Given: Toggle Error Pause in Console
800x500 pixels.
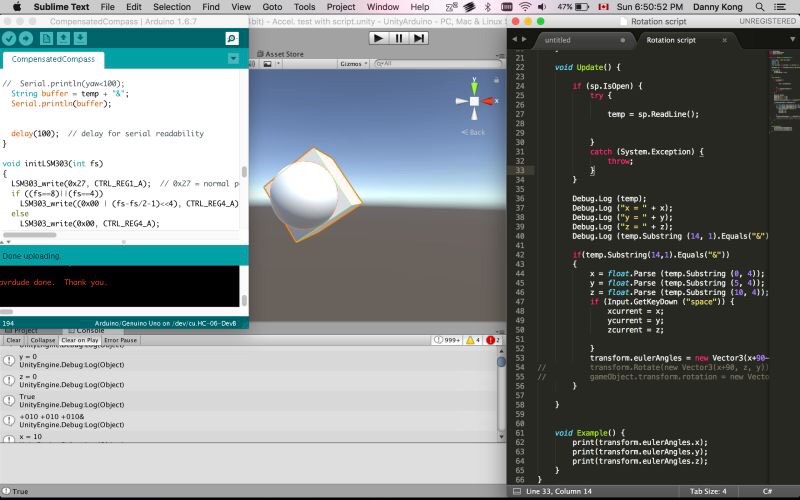Looking at the screenshot, I should coord(120,340).
